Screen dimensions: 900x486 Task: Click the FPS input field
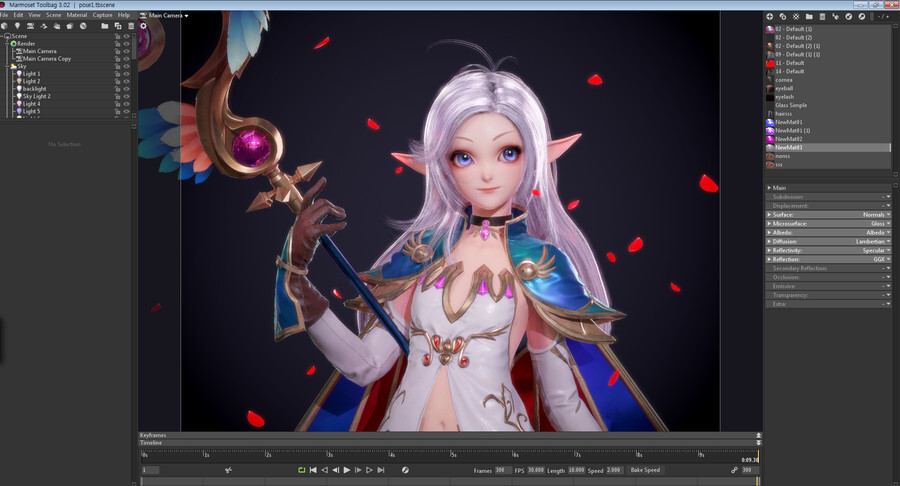coord(536,470)
